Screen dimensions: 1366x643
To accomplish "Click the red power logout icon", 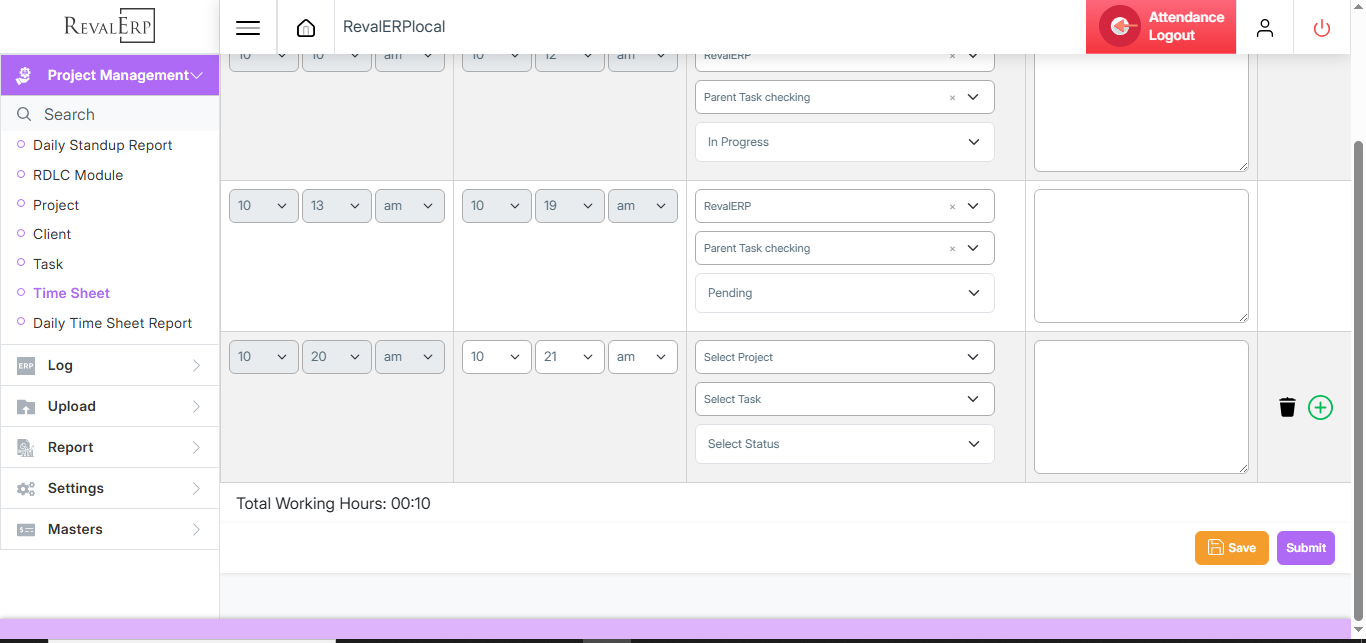I will [x=1321, y=28].
